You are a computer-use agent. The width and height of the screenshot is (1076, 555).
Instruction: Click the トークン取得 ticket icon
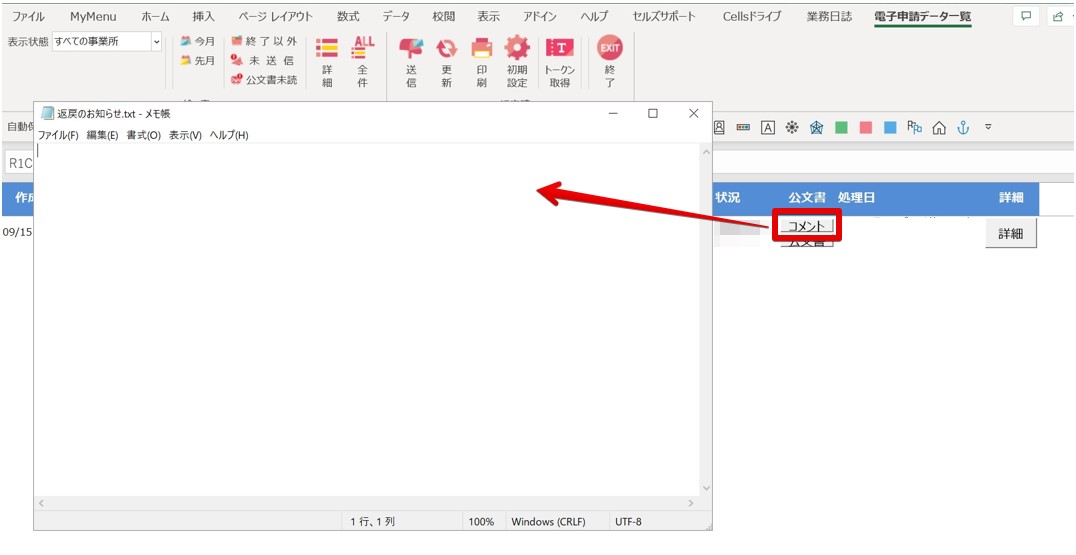click(x=559, y=49)
